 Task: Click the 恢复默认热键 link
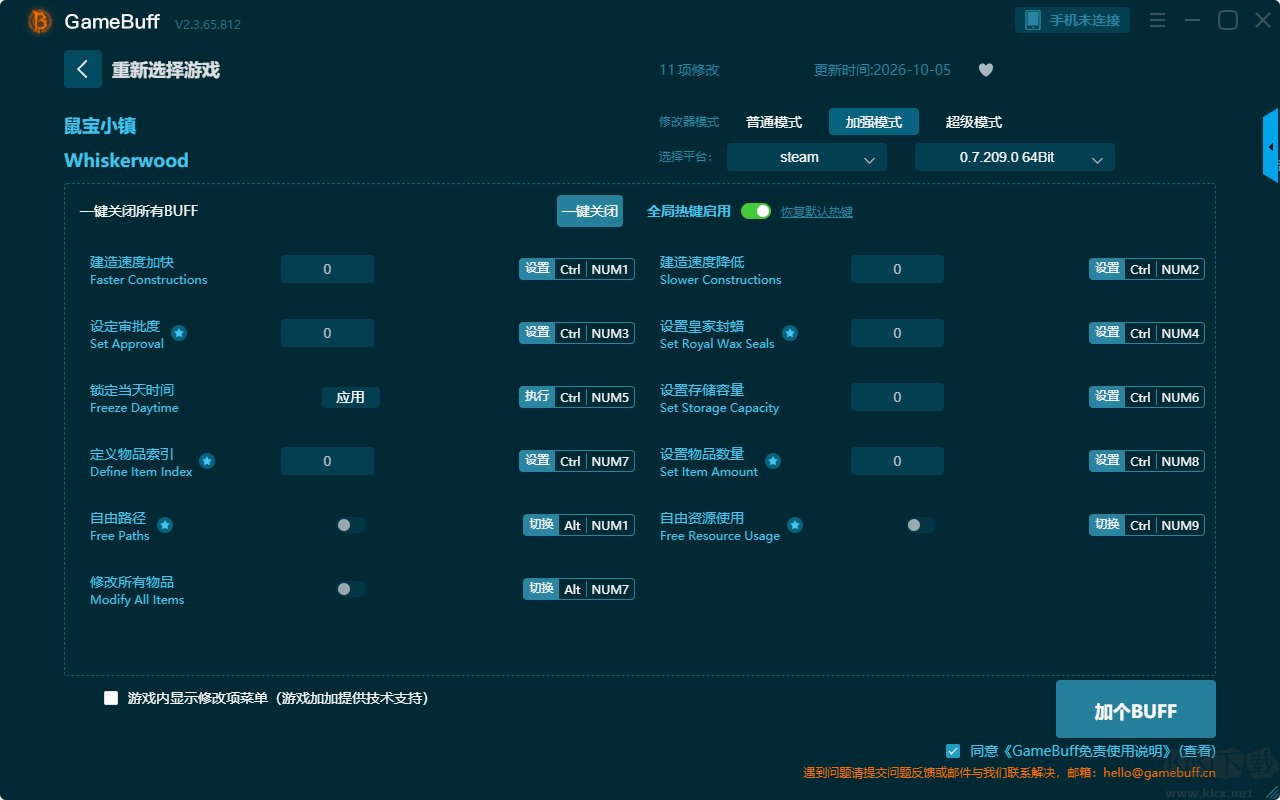pos(817,212)
